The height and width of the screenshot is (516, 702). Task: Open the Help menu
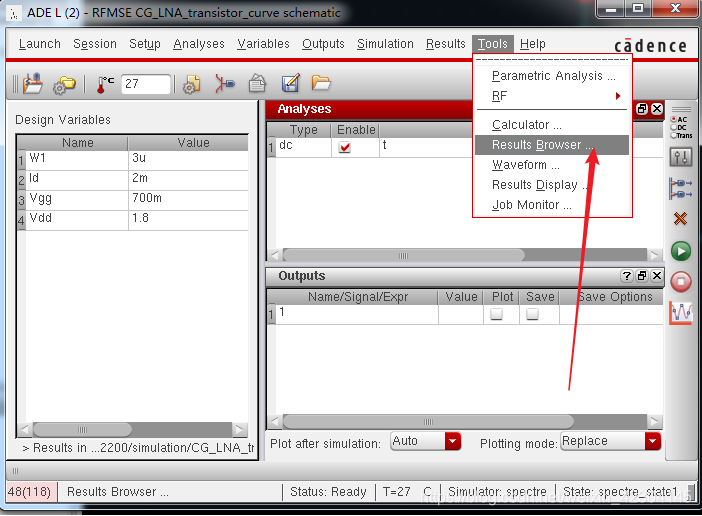[x=532, y=44]
